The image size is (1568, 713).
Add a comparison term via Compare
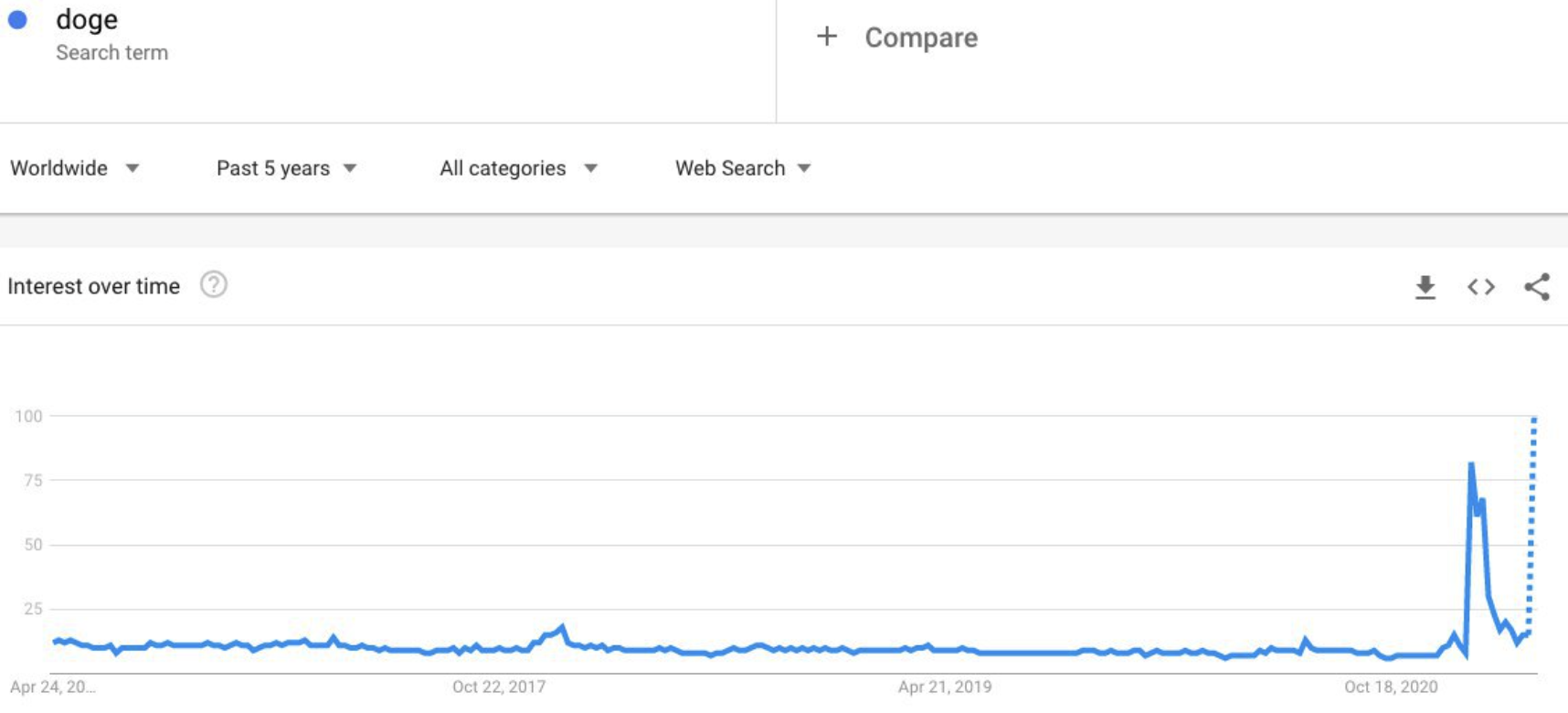click(921, 37)
